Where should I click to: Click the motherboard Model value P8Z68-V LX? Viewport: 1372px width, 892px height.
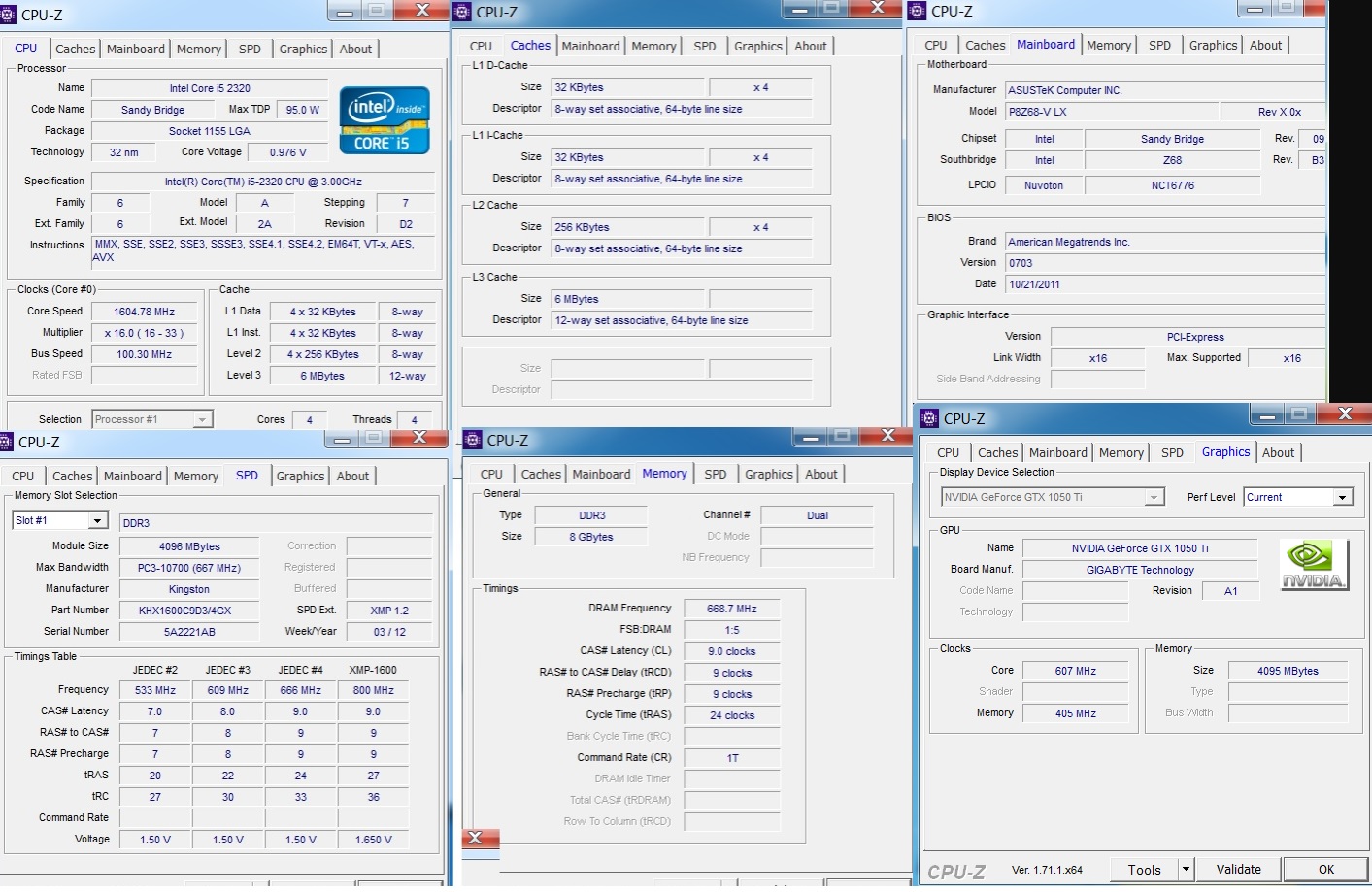coord(1111,112)
